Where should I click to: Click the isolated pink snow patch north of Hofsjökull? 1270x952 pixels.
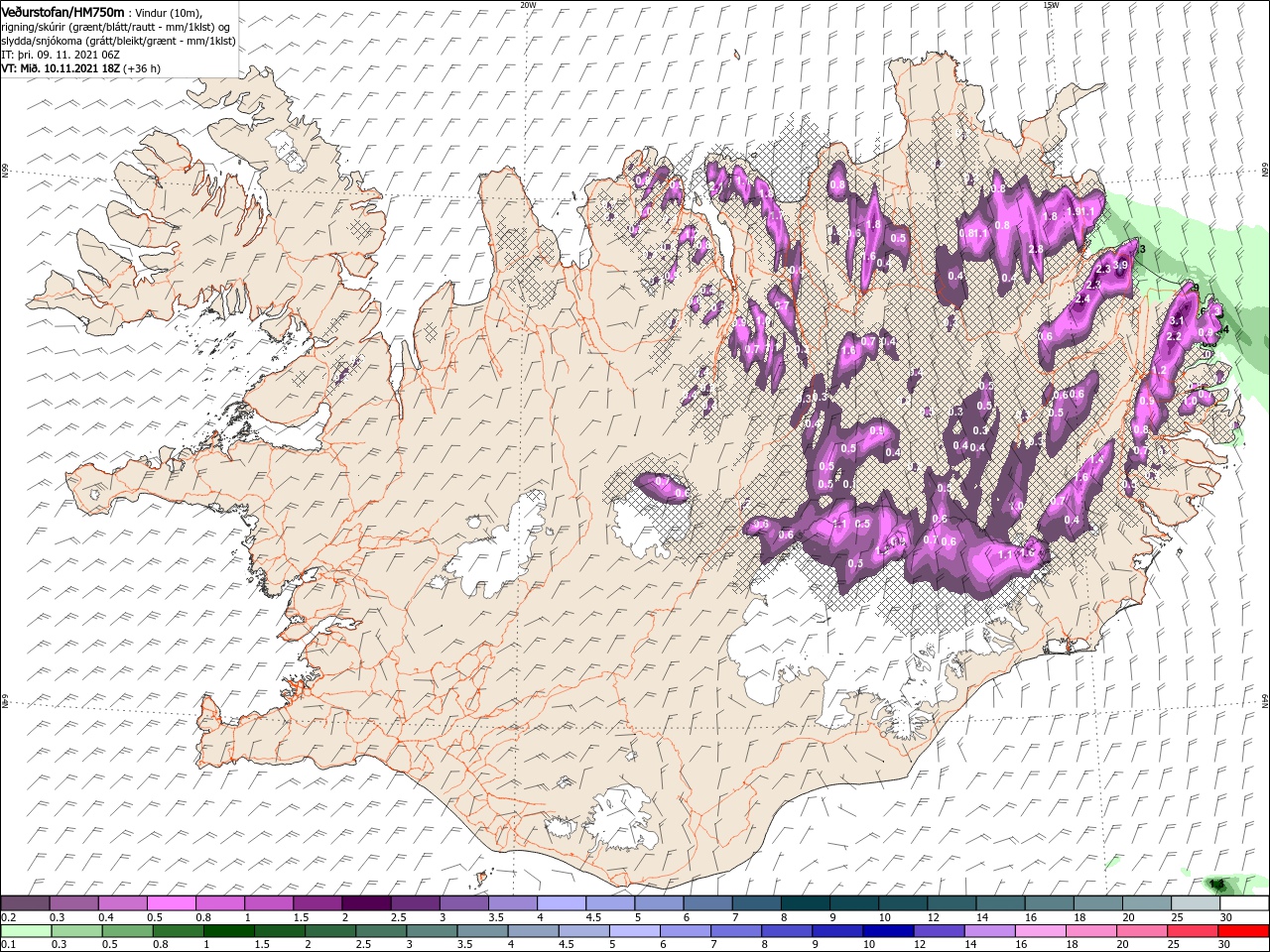[x=661, y=487]
